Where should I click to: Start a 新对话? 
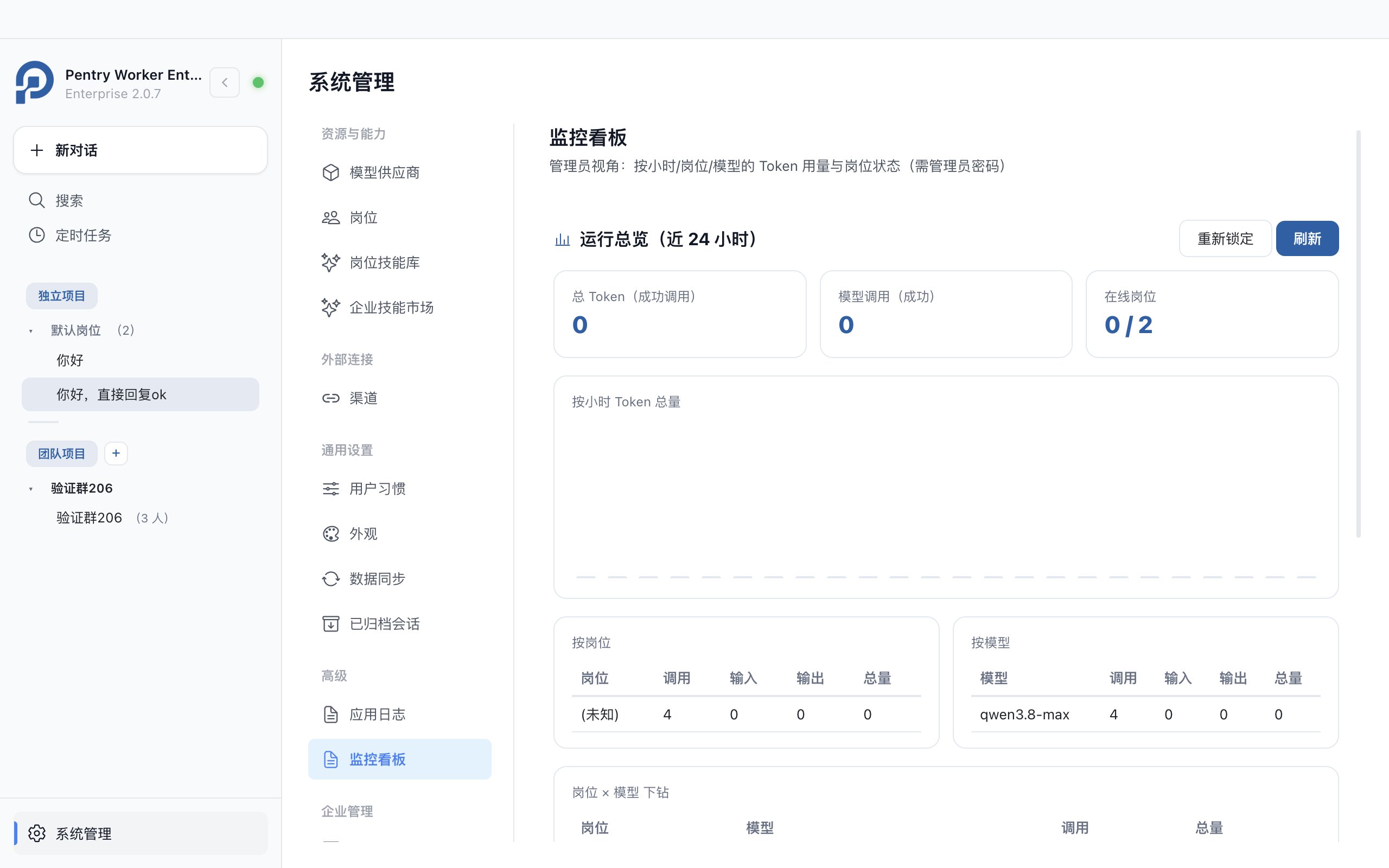click(141, 150)
